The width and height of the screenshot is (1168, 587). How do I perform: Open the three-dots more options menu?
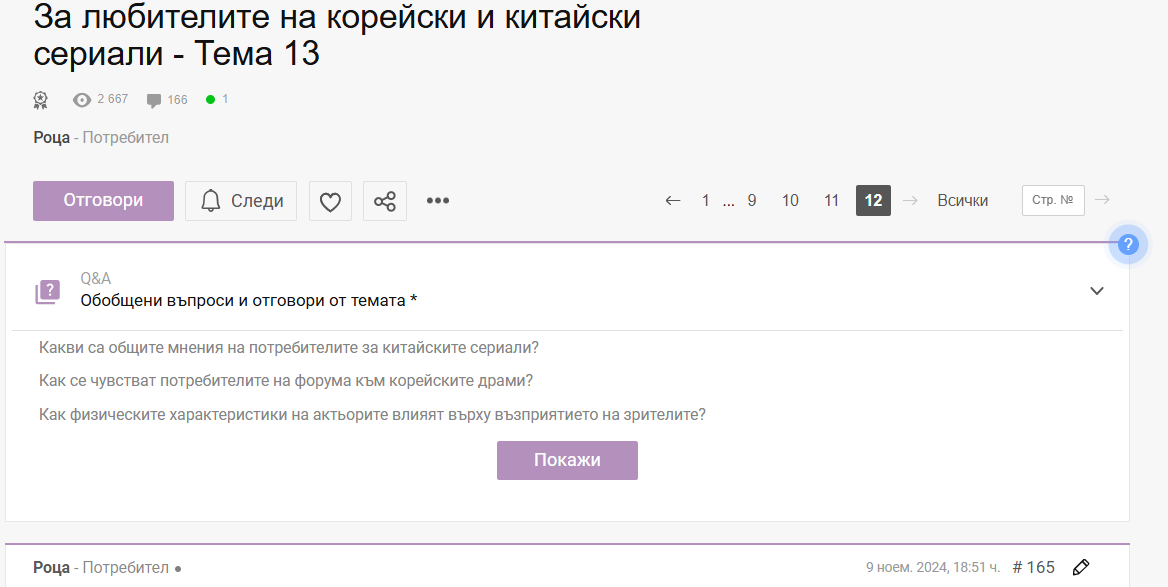pyautogui.click(x=438, y=201)
